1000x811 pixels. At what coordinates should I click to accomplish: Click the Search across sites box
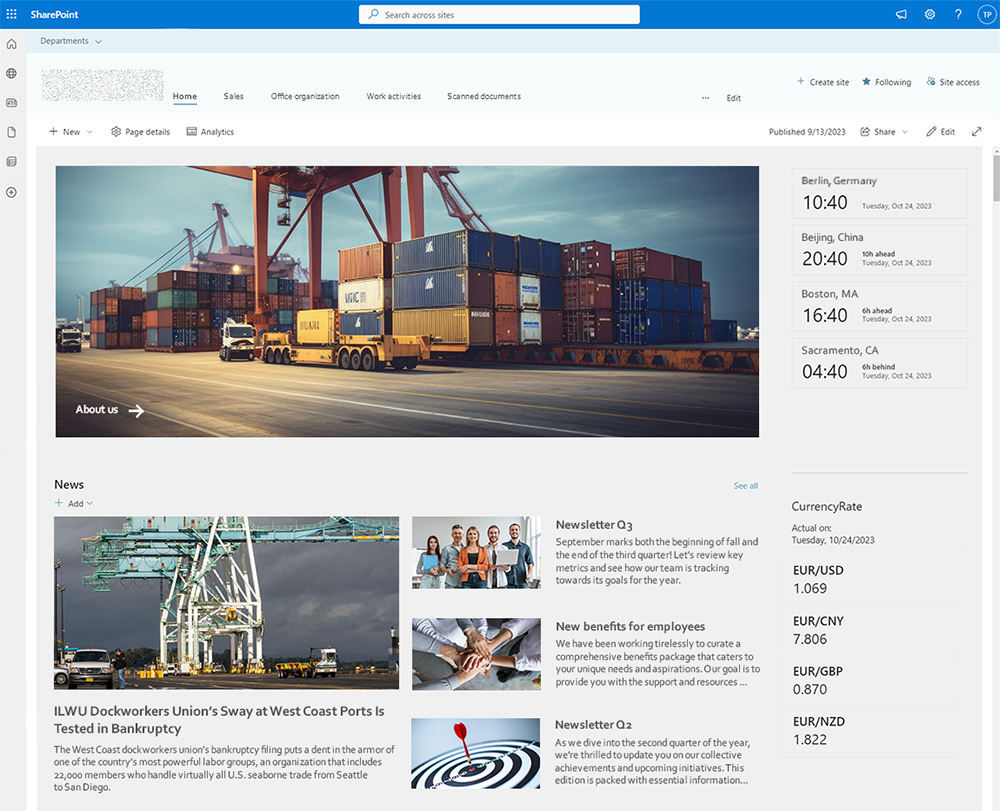click(x=499, y=15)
